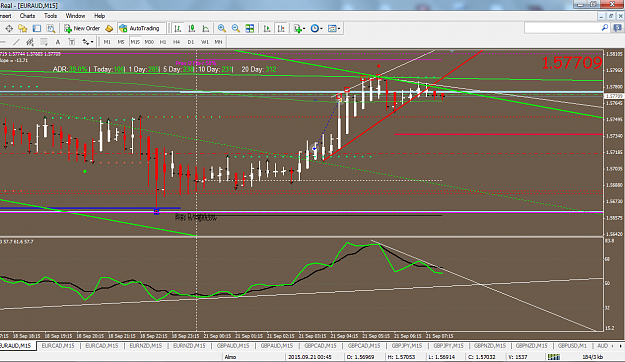Select the trendline drawing tool
Screen dimensions: 625x362
click(16, 42)
